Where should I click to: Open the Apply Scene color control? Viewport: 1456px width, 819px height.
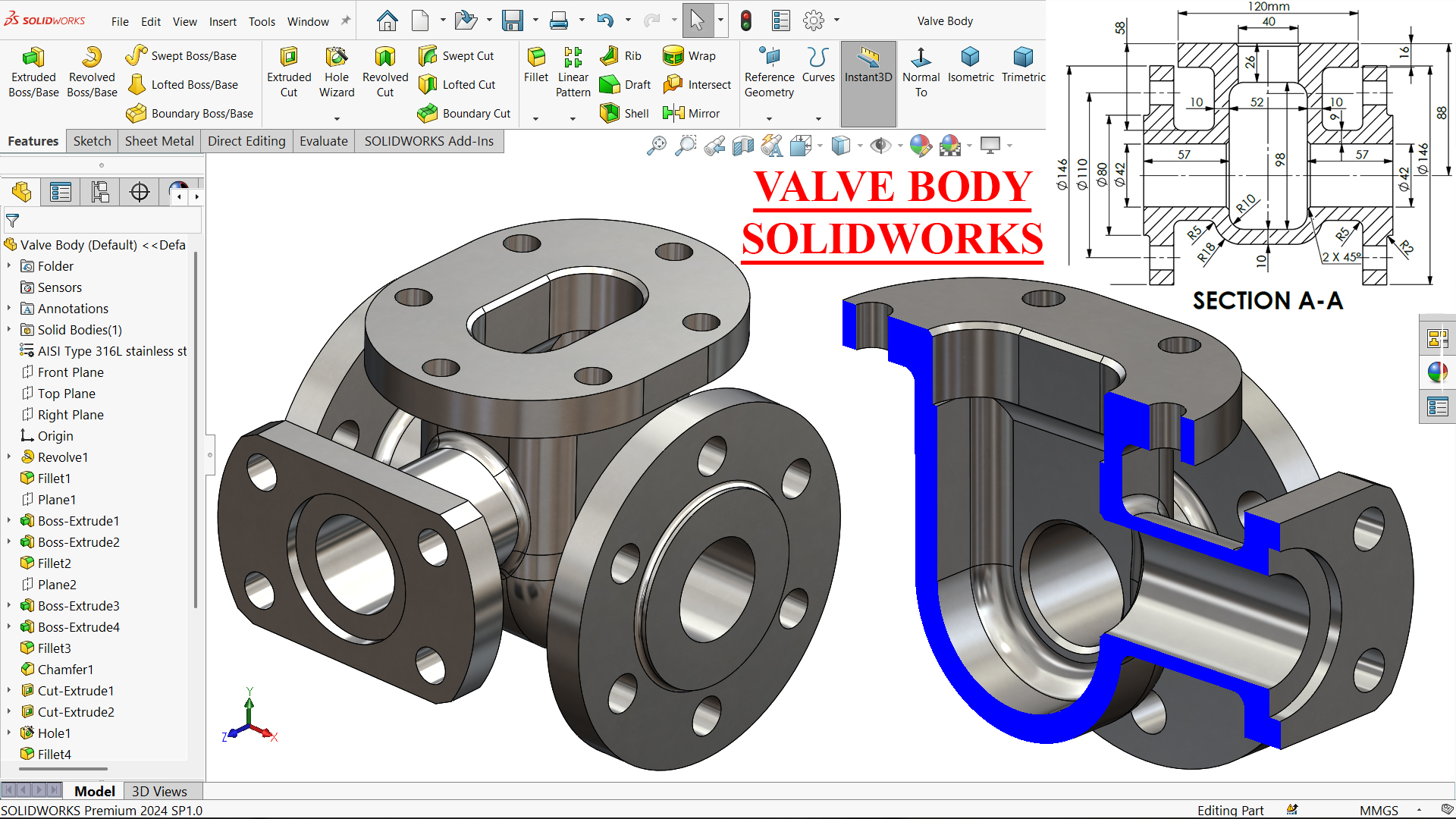pyautogui.click(x=949, y=145)
